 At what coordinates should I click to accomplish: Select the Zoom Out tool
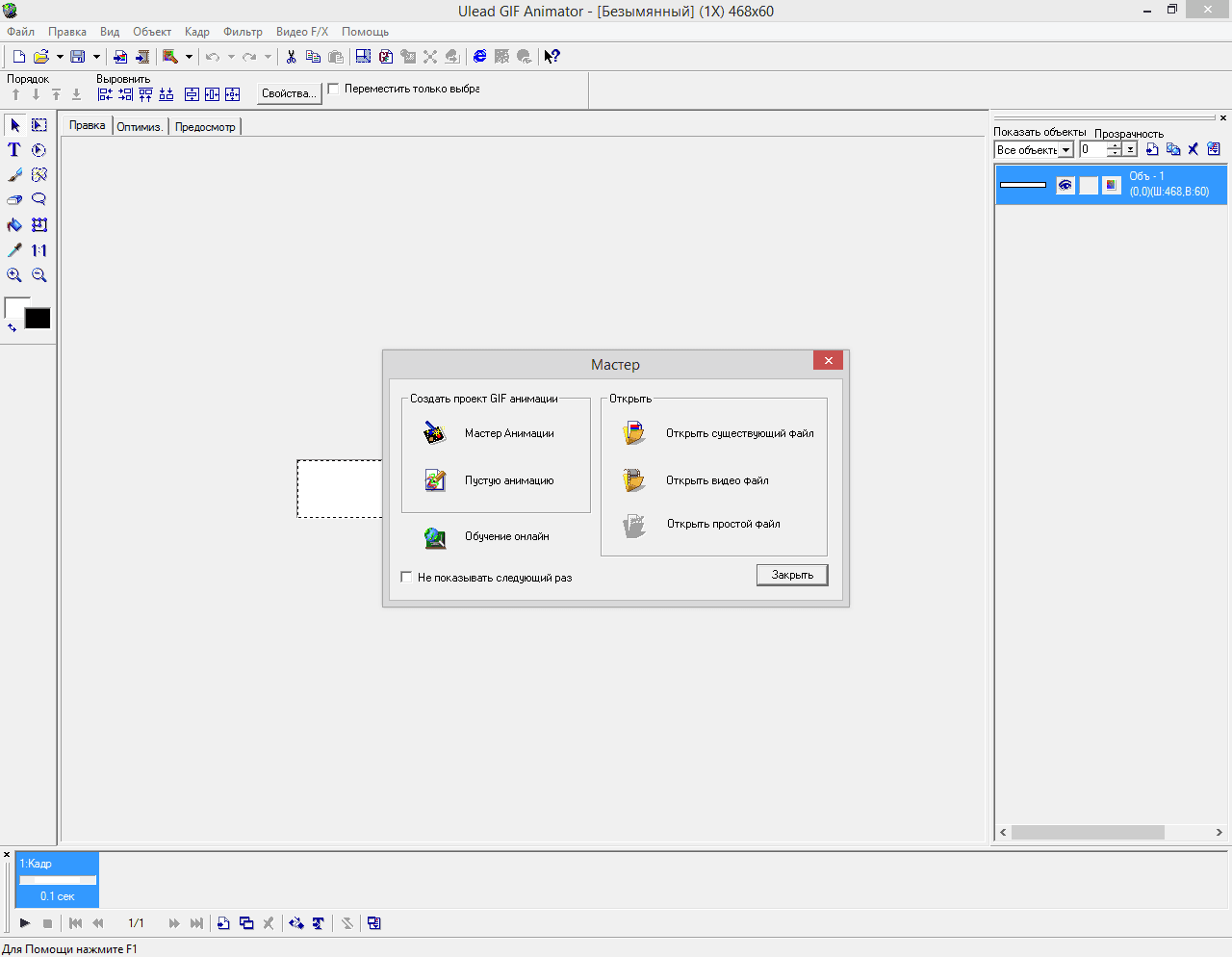(x=39, y=275)
